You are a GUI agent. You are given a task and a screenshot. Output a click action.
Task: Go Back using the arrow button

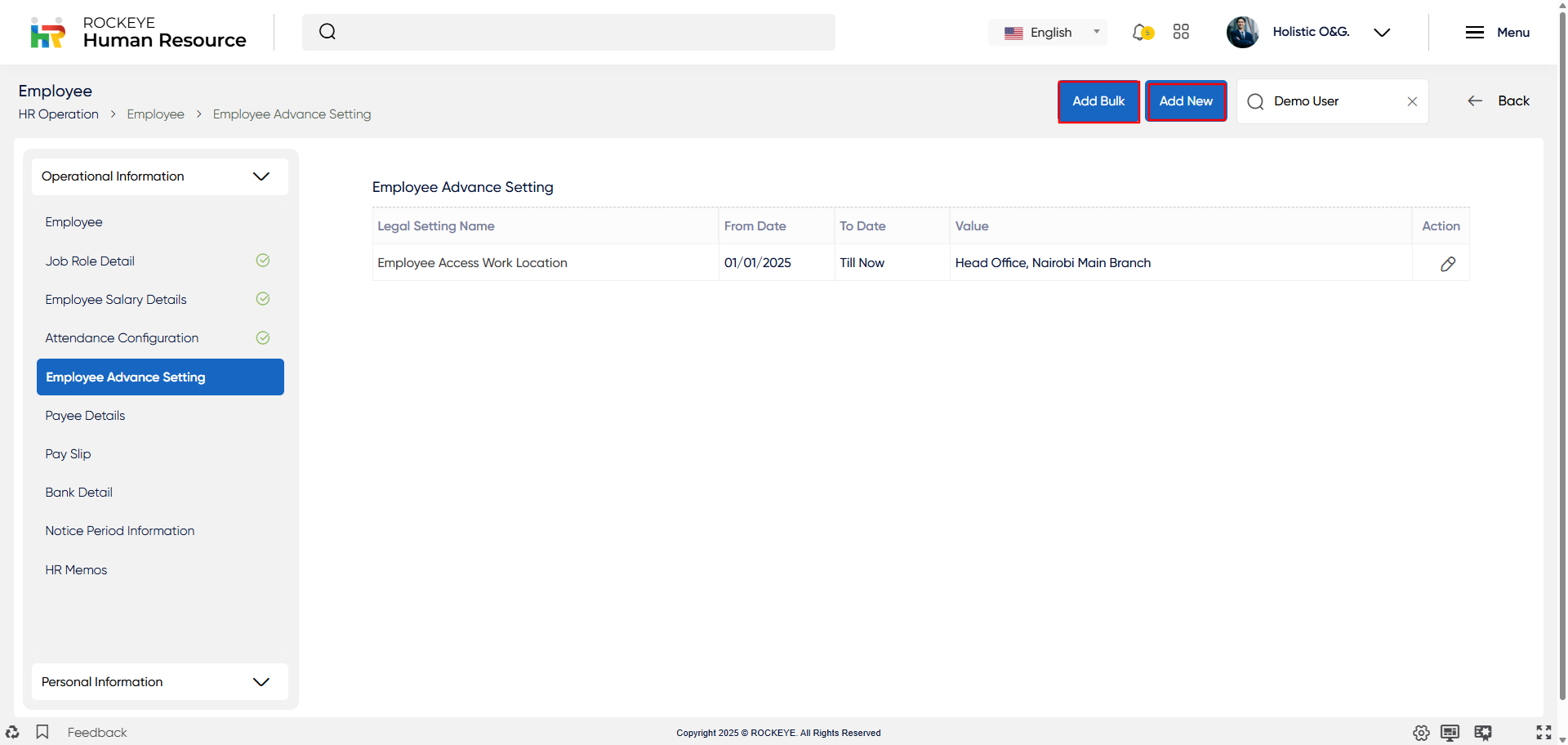click(x=1499, y=101)
